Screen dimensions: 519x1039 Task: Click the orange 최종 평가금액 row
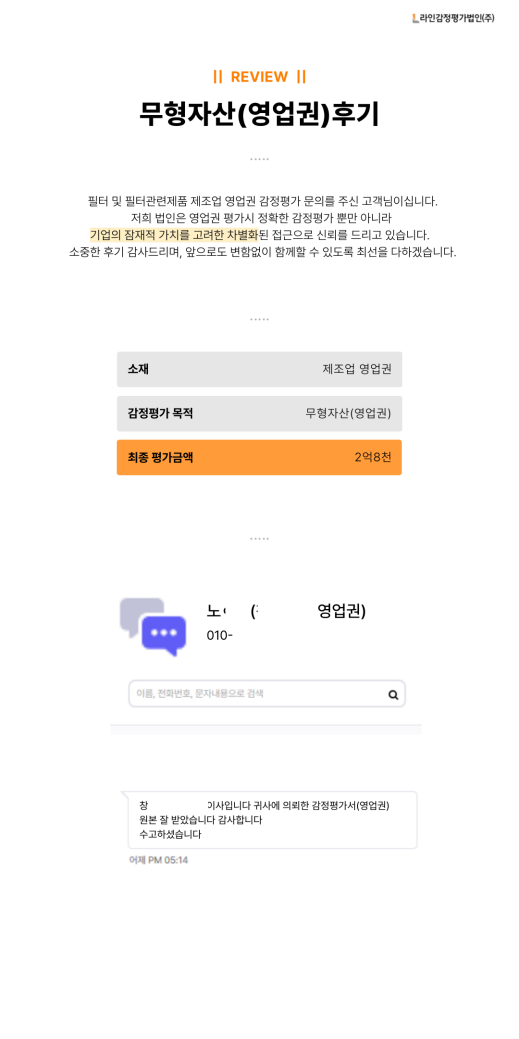pyautogui.click(x=259, y=457)
